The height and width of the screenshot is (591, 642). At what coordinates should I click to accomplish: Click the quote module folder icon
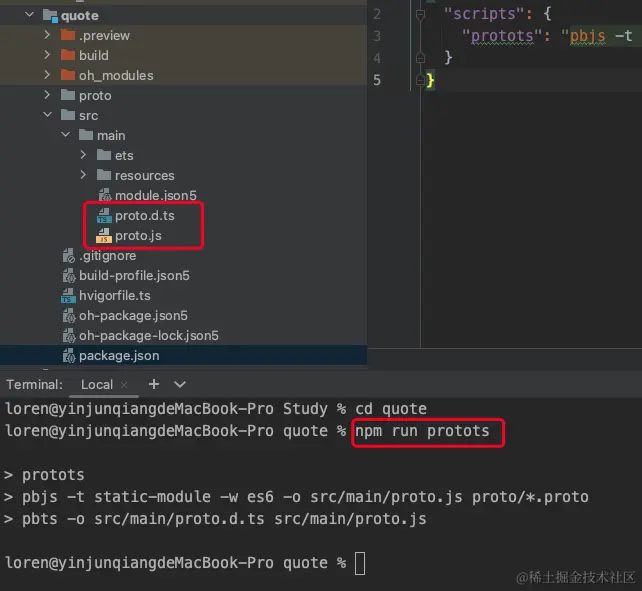click(50, 16)
